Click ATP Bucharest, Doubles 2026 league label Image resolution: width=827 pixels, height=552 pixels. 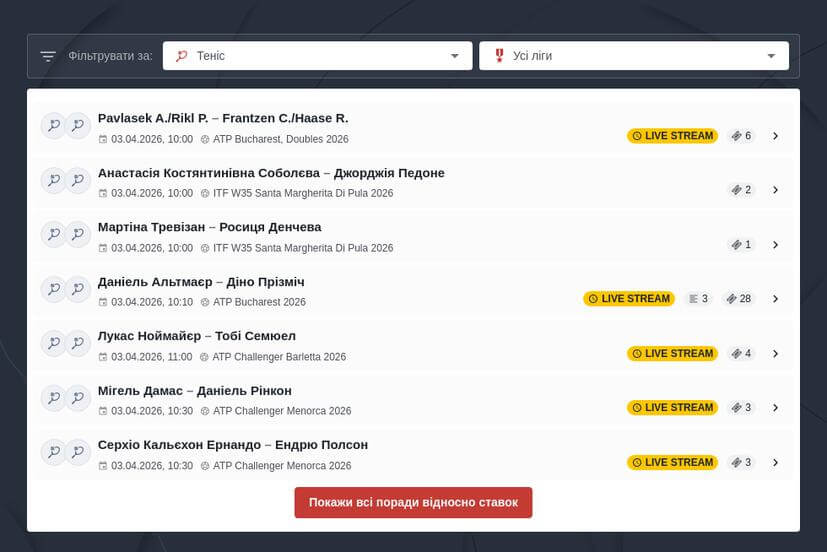pyautogui.click(x=280, y=140)
